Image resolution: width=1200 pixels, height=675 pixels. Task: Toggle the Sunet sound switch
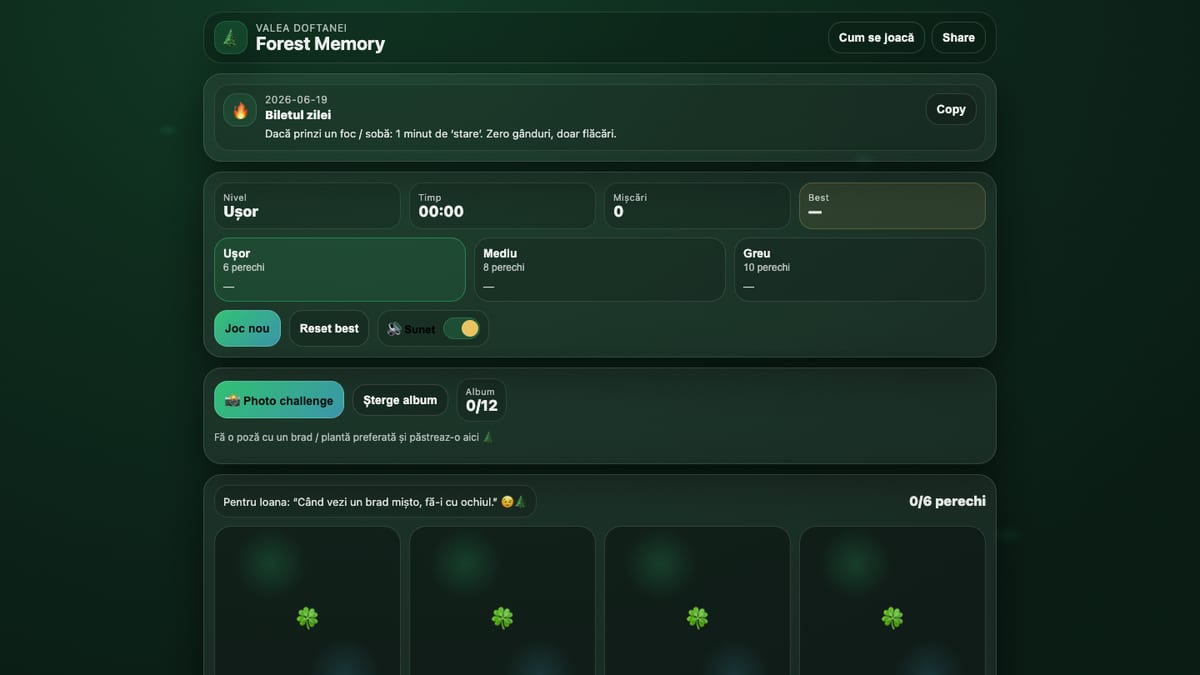[x=461, y=328]
